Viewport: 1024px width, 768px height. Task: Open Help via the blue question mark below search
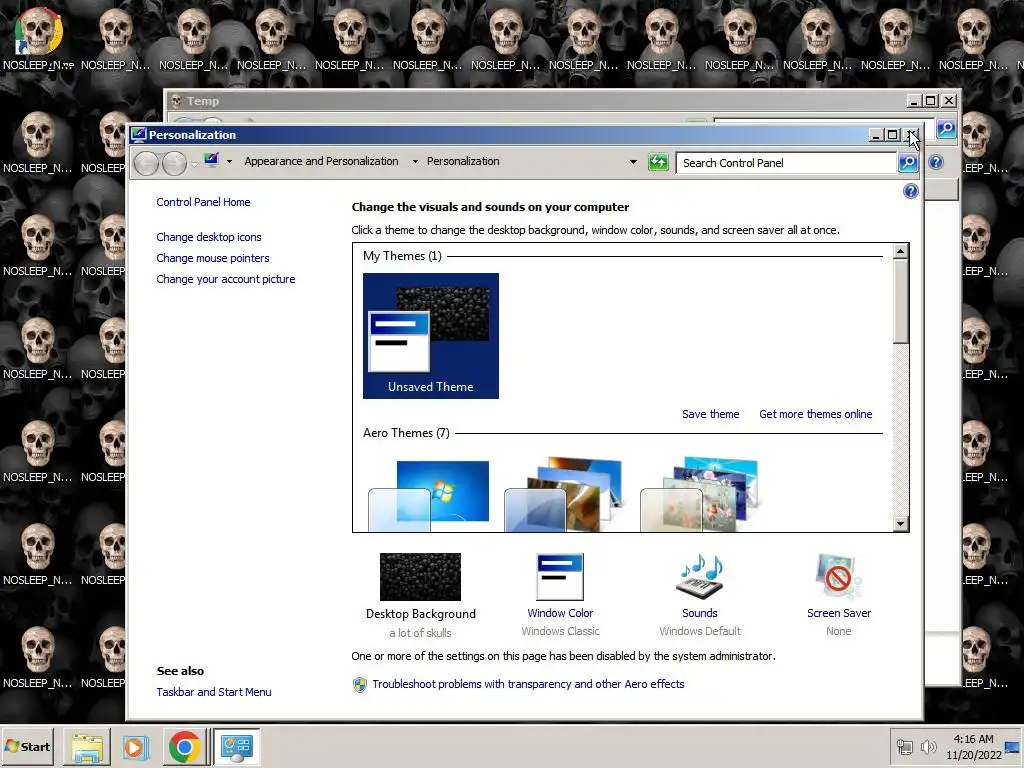coord(910,191)
